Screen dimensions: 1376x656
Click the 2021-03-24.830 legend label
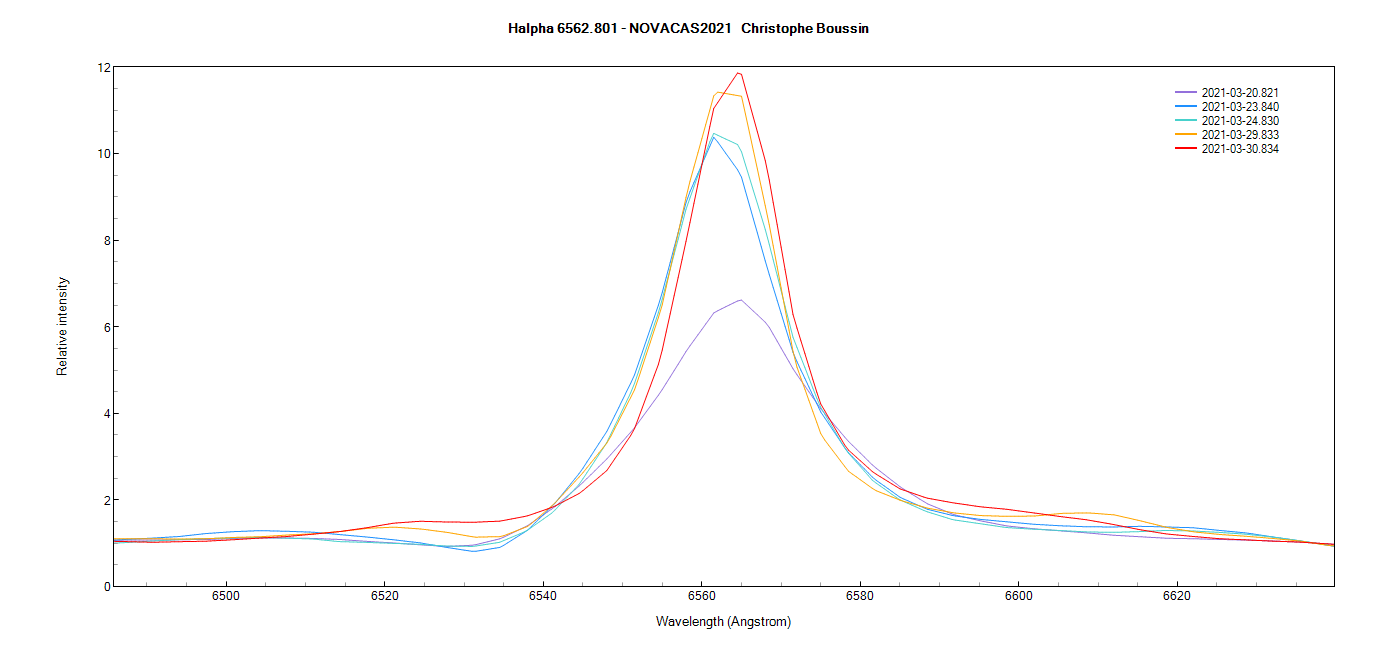tap(1240, 121)
